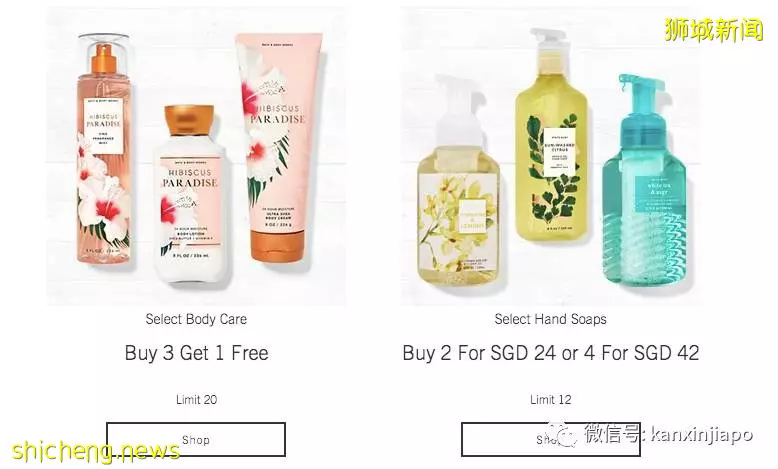The height and width of the screenshot is (469, 778).
Task: Click the Shop button under Body Care
Action: [x=196, y=439]
